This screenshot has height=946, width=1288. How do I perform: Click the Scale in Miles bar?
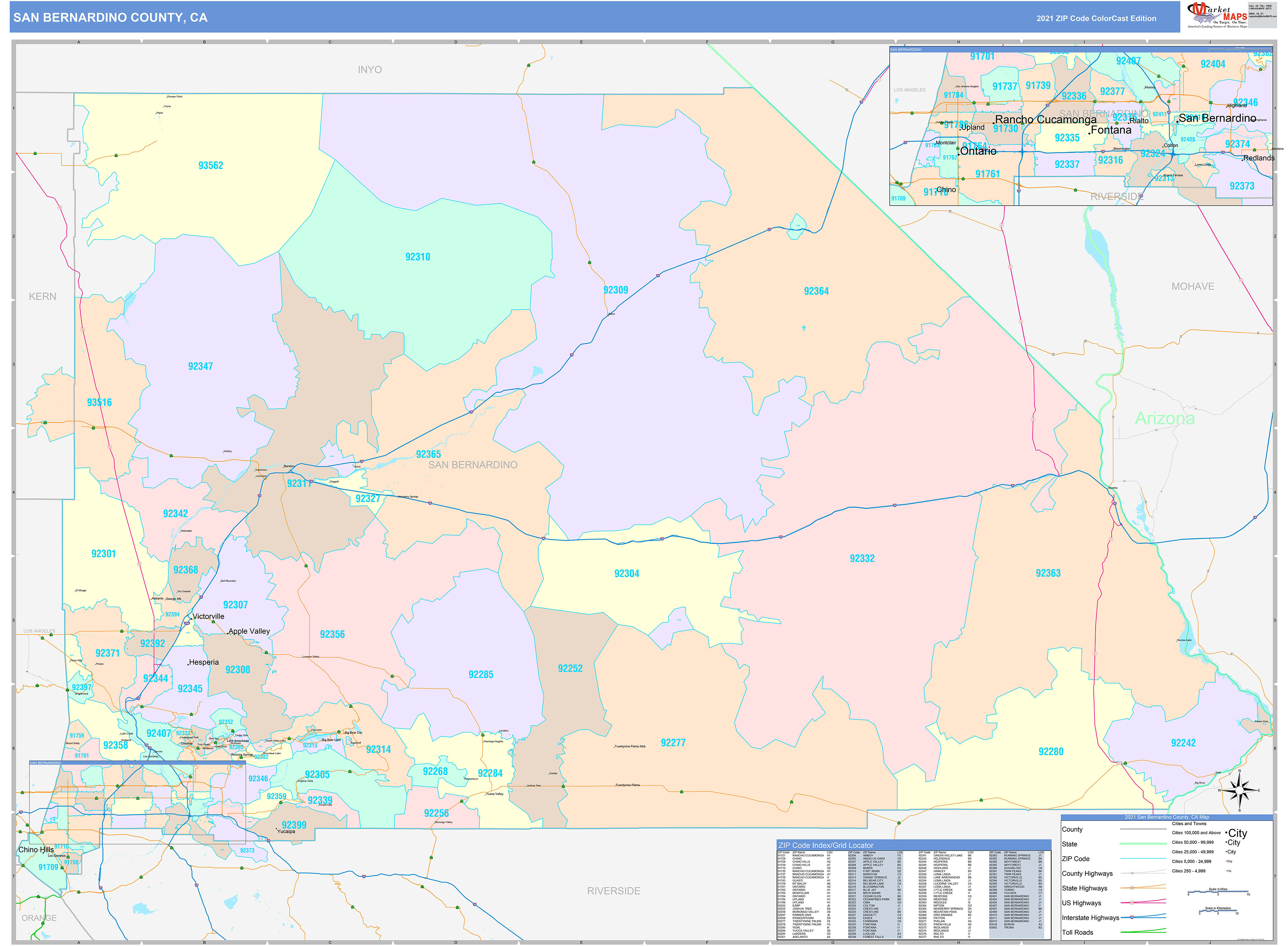tap(1217, 892)
